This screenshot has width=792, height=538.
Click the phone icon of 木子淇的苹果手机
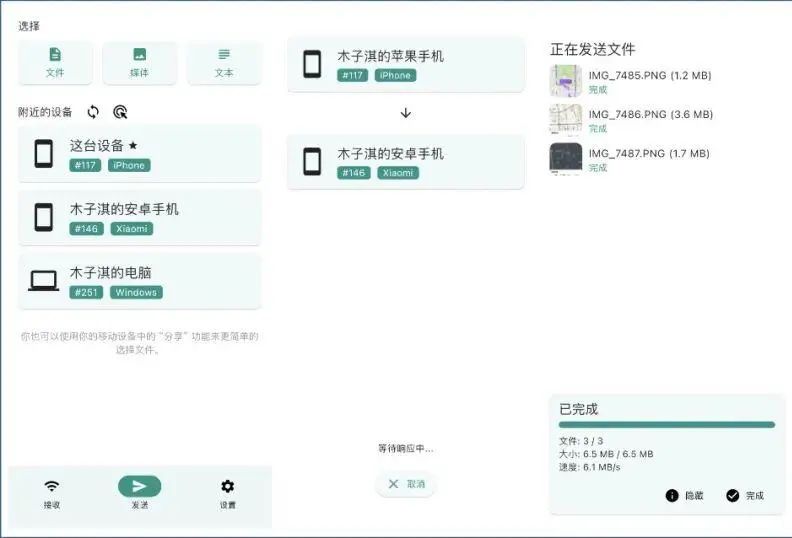coord(312,64)
